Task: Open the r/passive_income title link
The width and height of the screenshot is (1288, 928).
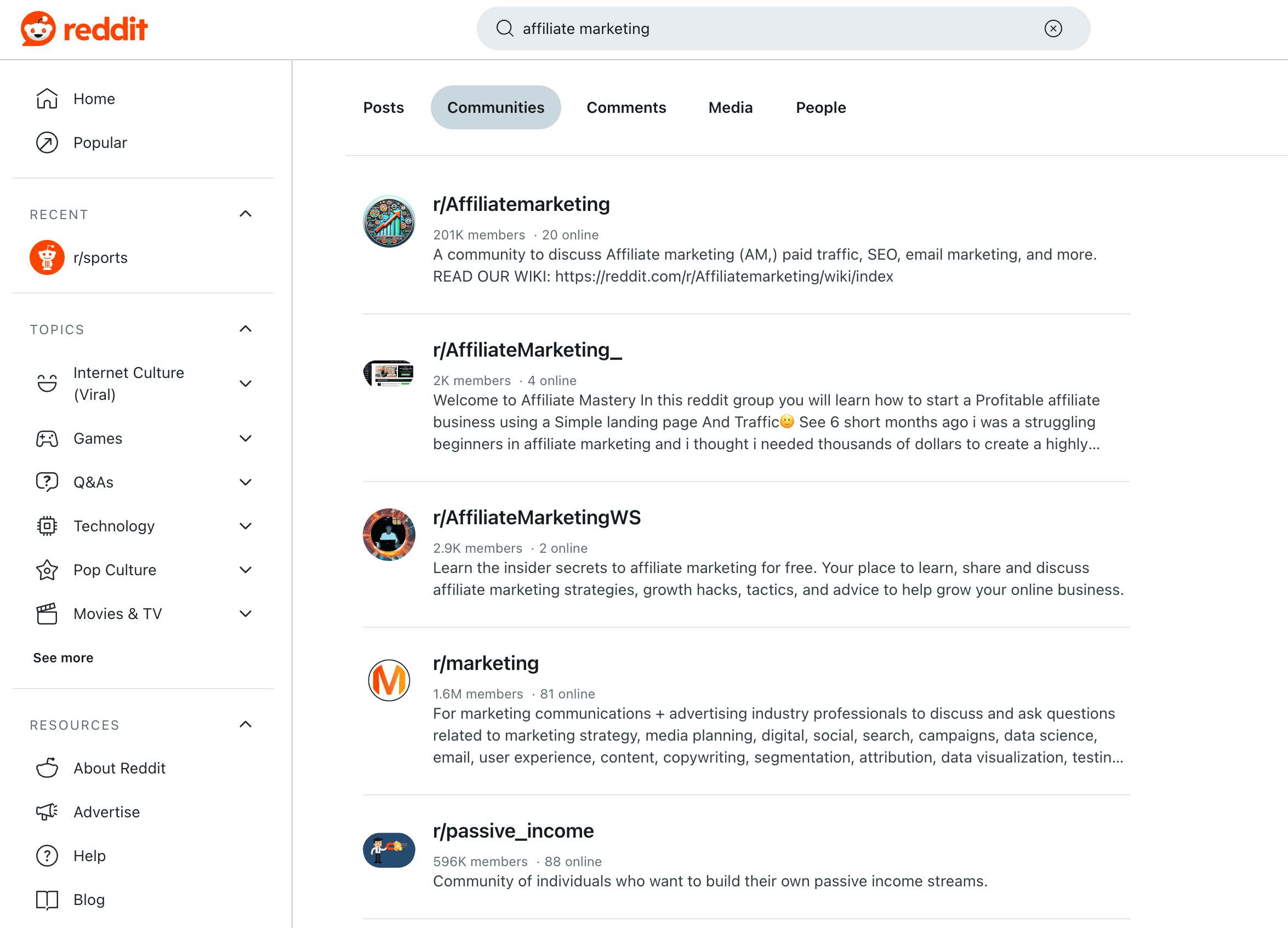Action: (x=514, y=831)
